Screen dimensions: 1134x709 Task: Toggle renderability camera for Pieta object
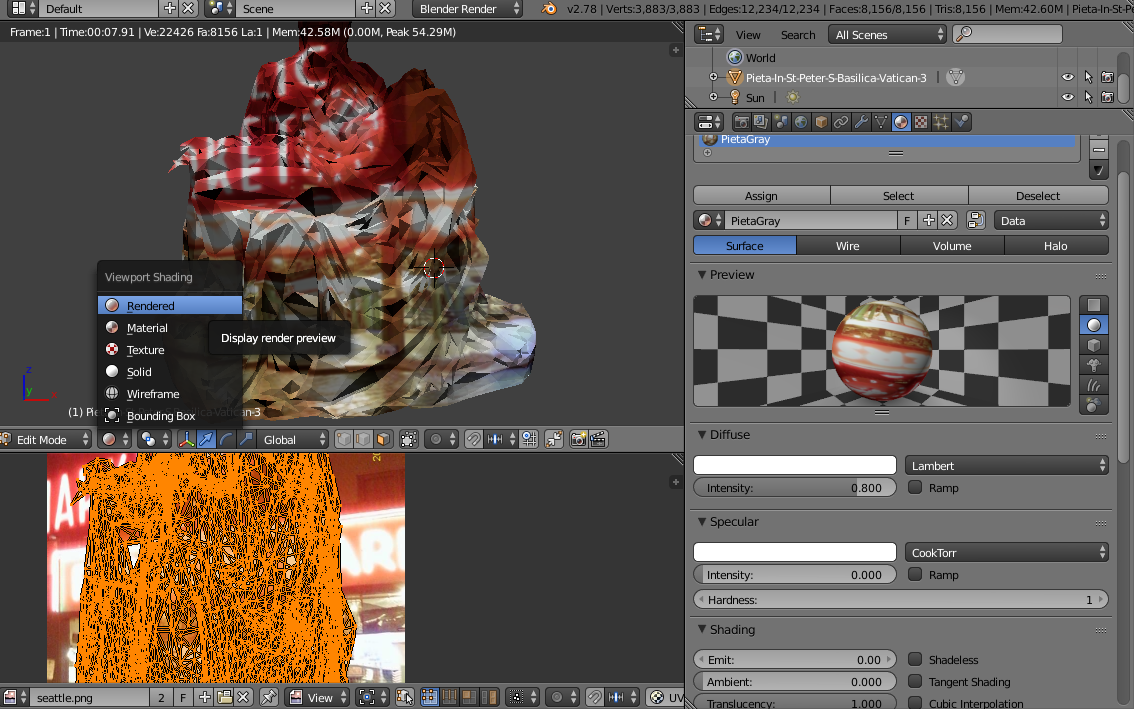point(1107,77)
